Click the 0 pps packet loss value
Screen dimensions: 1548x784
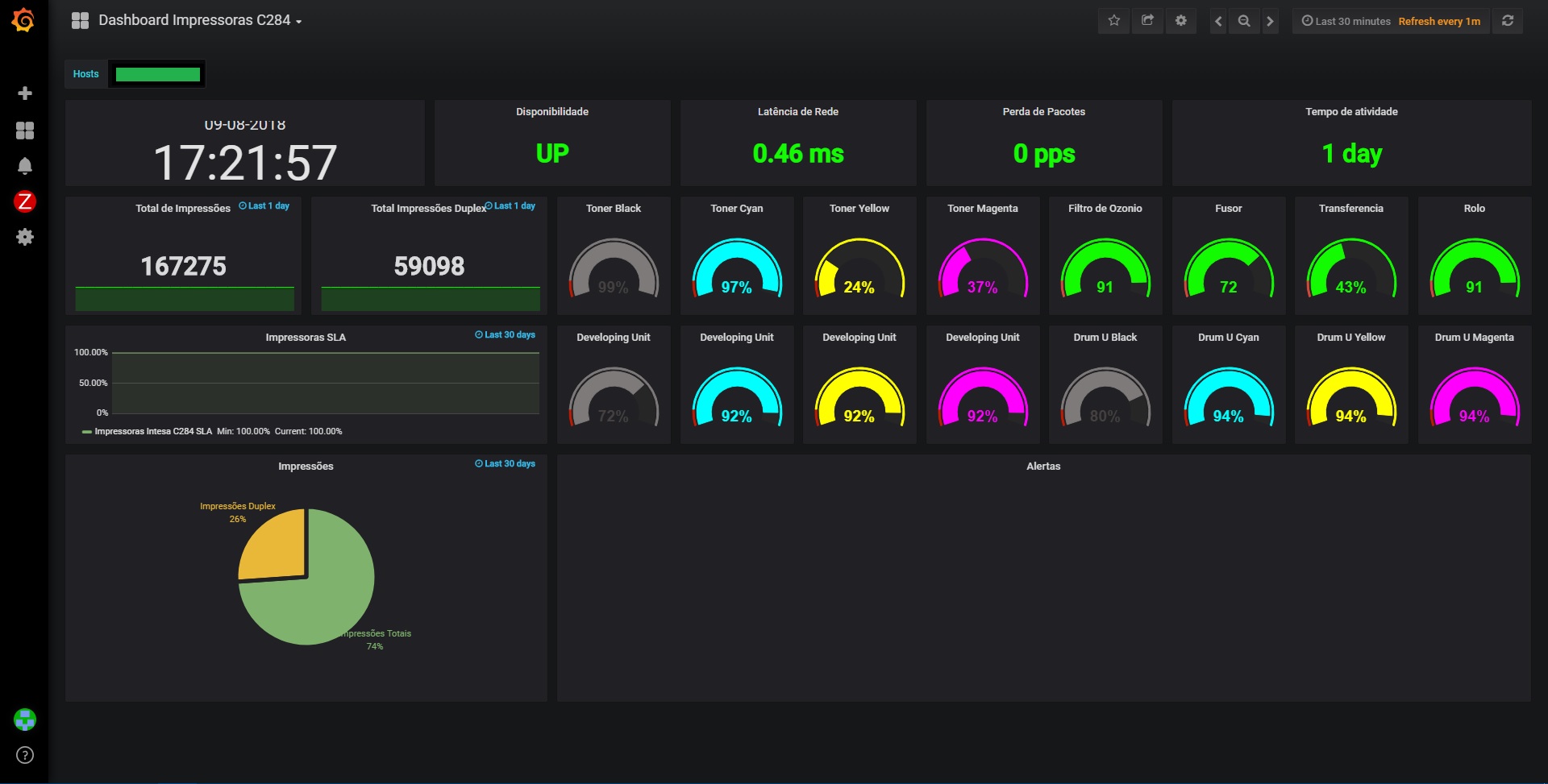pyautogui.click(x=1044, y=154)
